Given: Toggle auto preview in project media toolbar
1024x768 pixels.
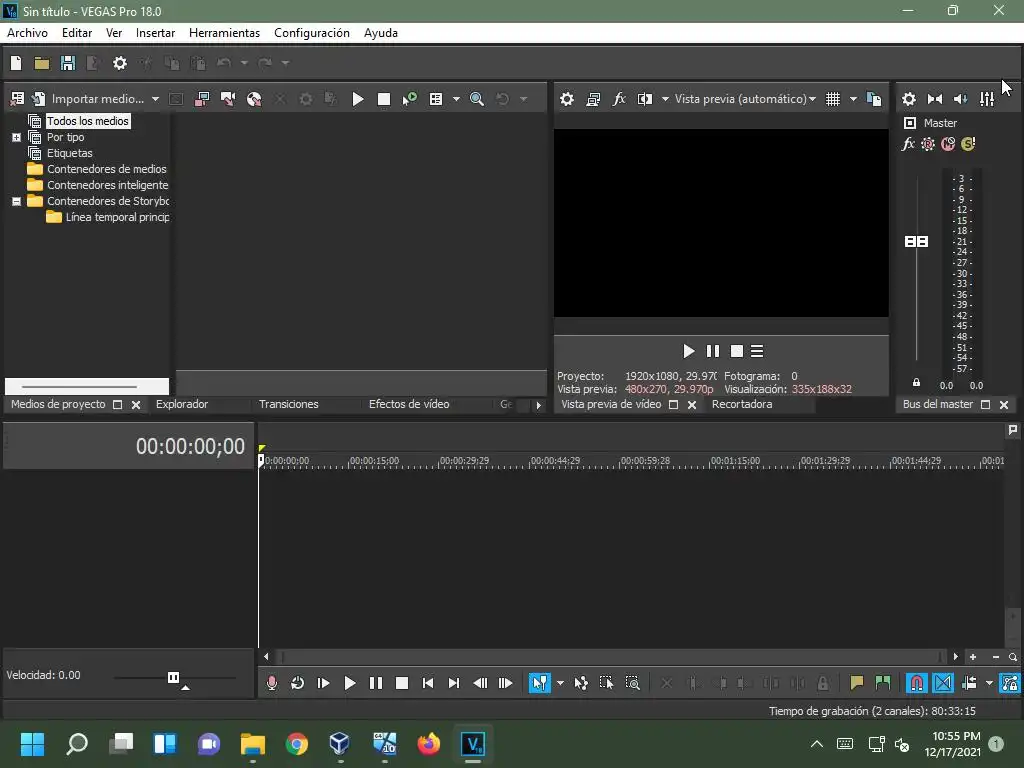Looking at the screenshot, I should point(409,99).
